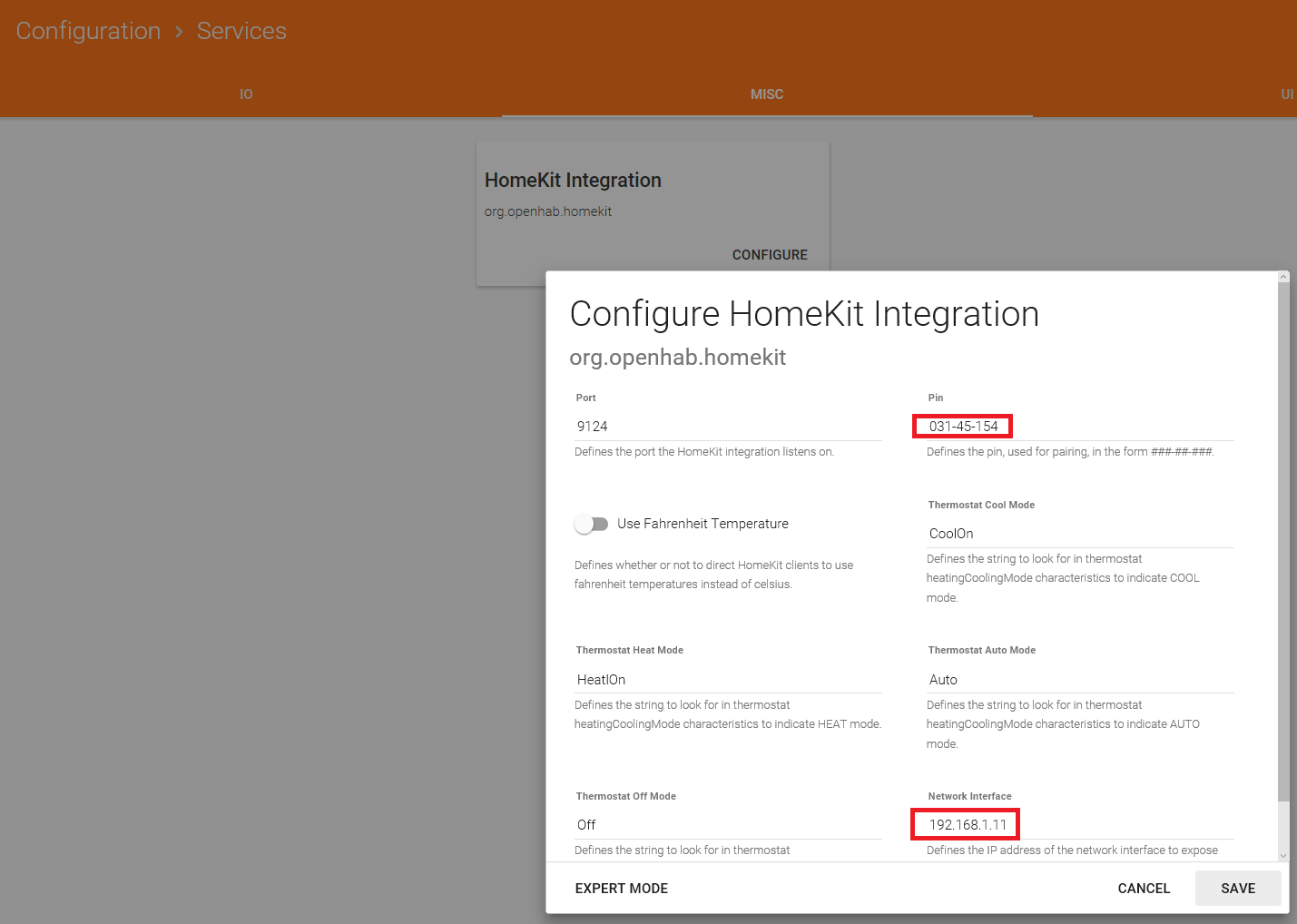This screenshot has height=924, width=1297.
Task: Switch to Expert Mode
Action: 622,889
